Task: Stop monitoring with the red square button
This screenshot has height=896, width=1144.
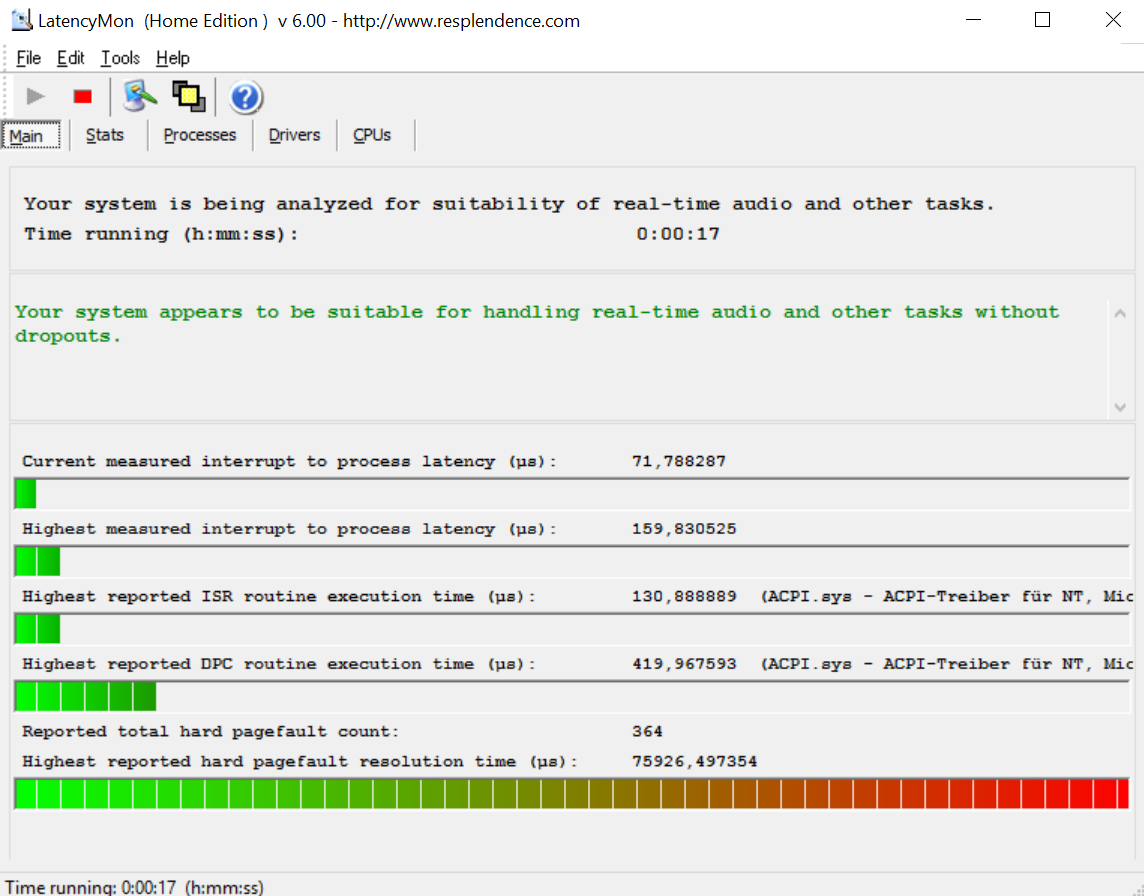Action: [x=82, y=96]
